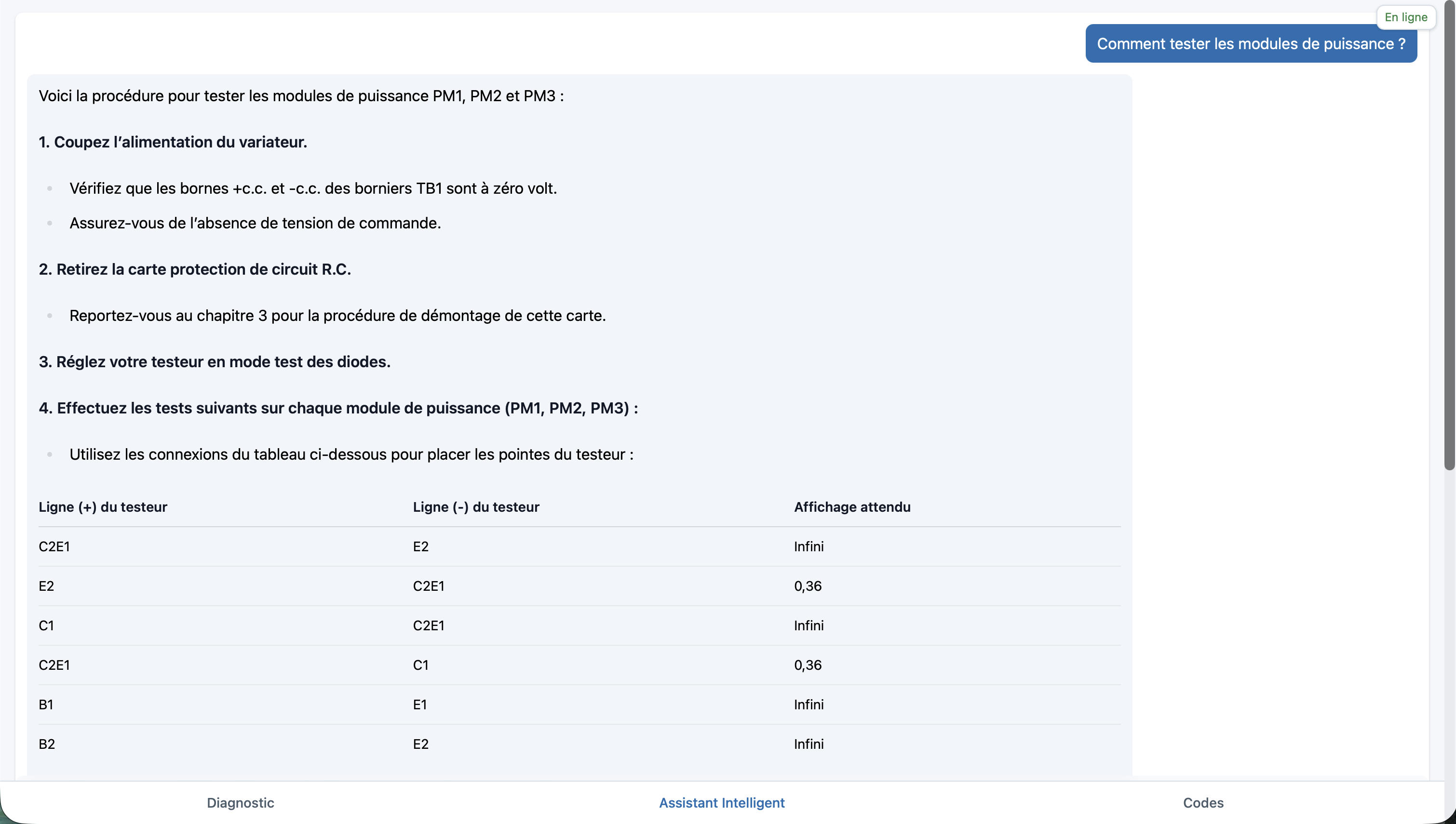The width and height of the screenshot is (1456, 824).
Task: Click step 4 heading about PM1, PM2, PM3 tests
Action: [x=338, y=408]
